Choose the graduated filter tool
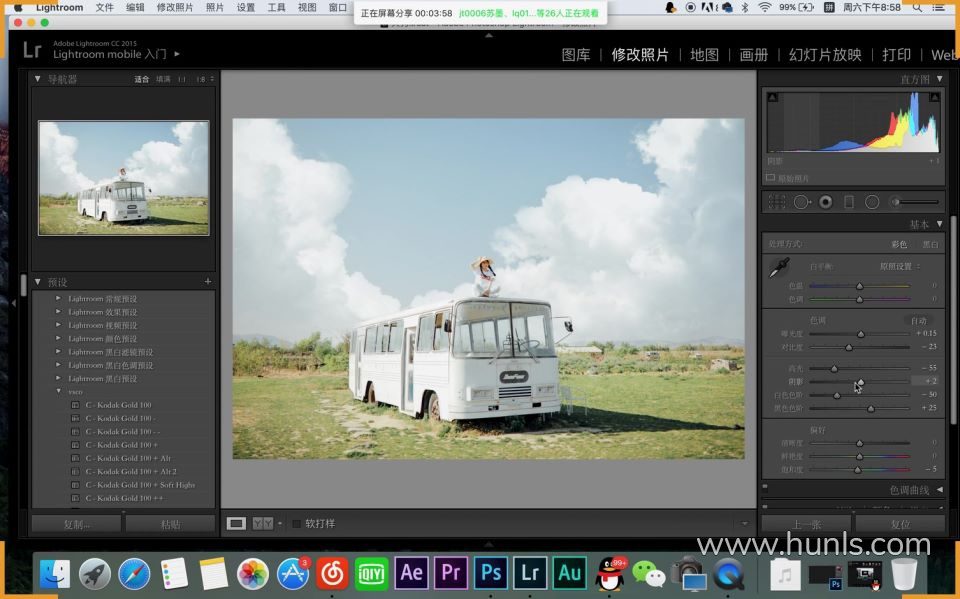960x599 pixels. 849,202
